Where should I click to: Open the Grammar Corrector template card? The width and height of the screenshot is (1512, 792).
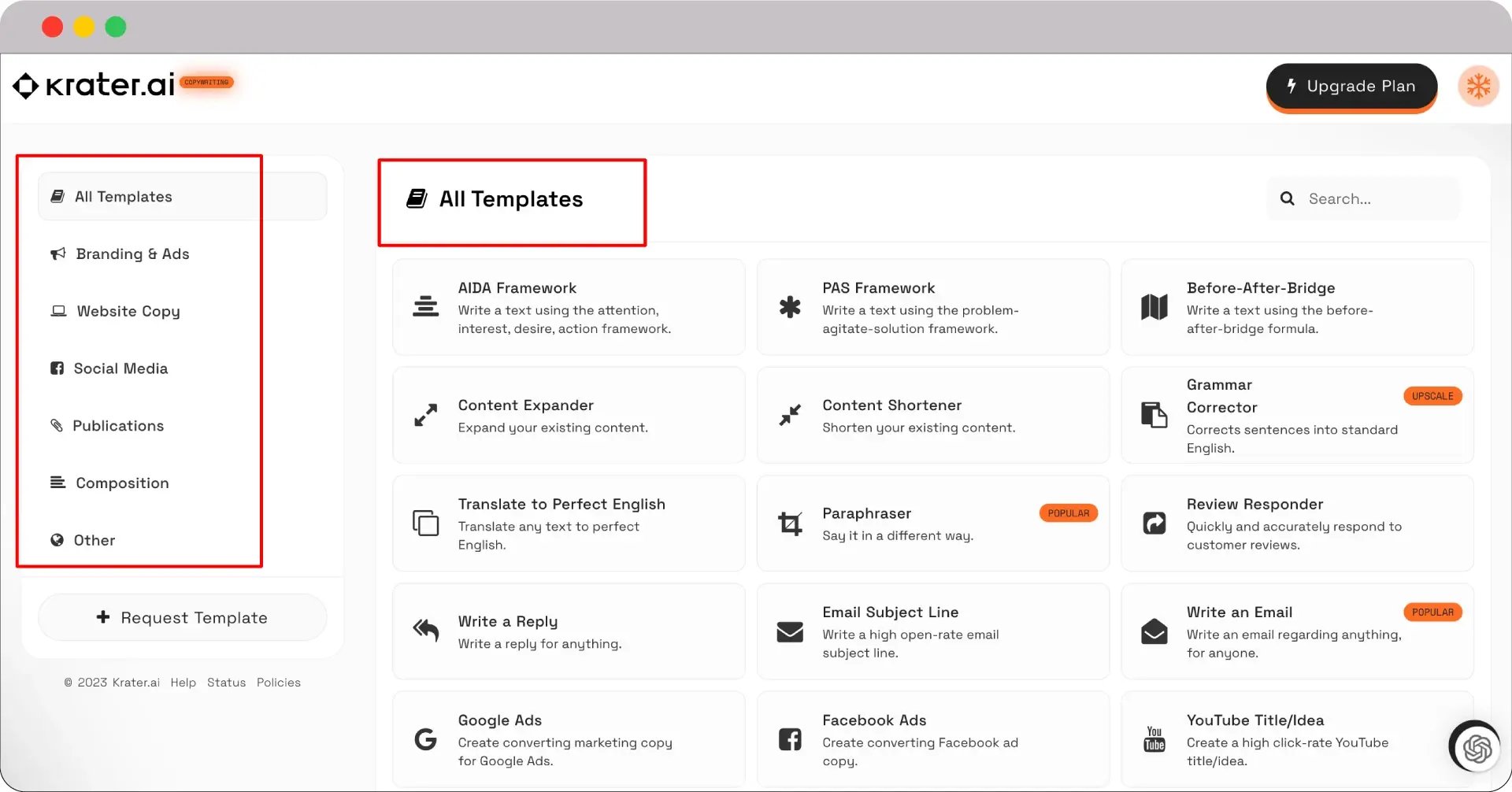point(1297,416)
